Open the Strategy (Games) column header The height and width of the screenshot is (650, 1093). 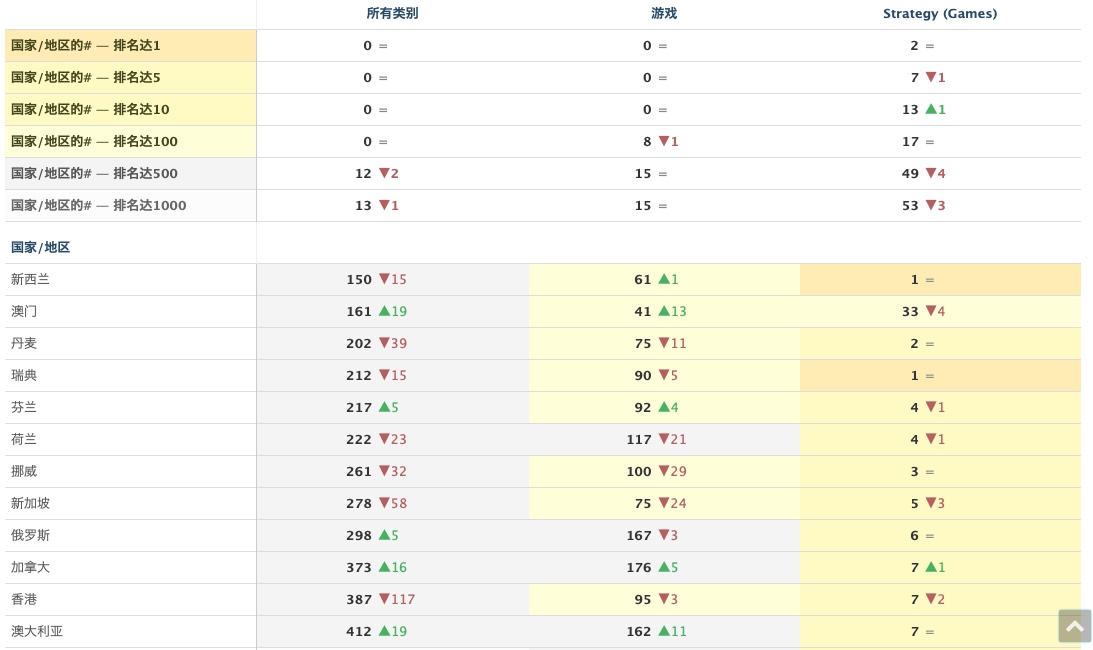click(x=940, y=14)
